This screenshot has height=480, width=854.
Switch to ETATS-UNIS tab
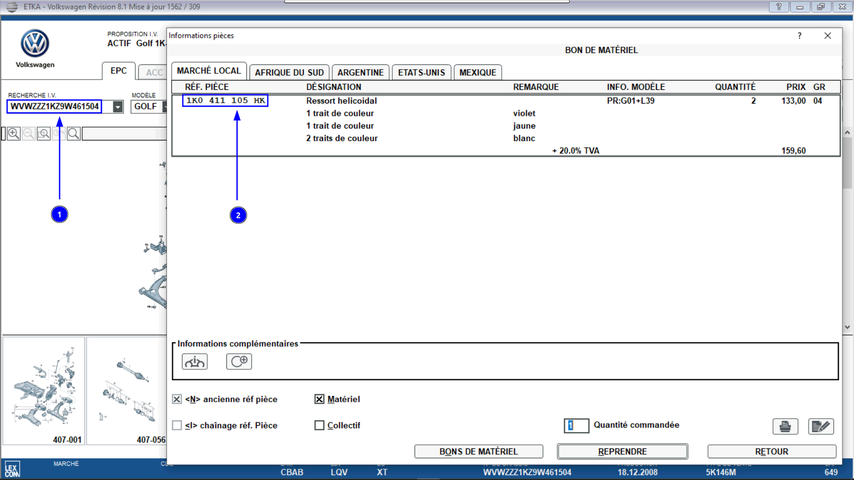[421, 72]
